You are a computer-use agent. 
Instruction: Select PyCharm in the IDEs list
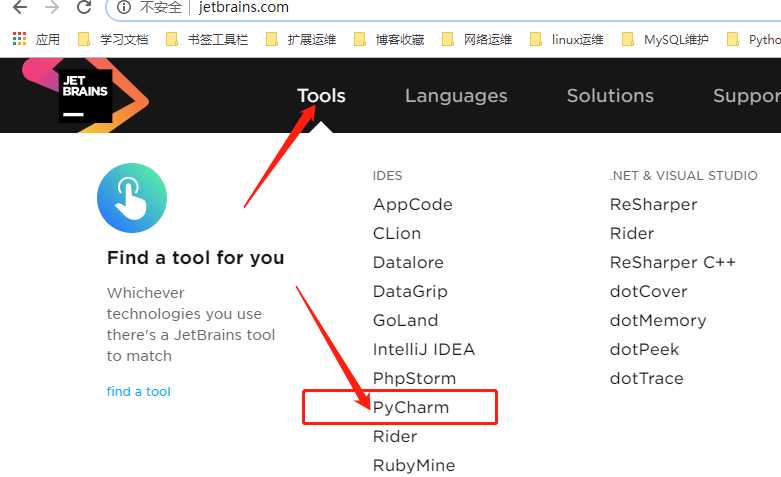pos(411,408)
